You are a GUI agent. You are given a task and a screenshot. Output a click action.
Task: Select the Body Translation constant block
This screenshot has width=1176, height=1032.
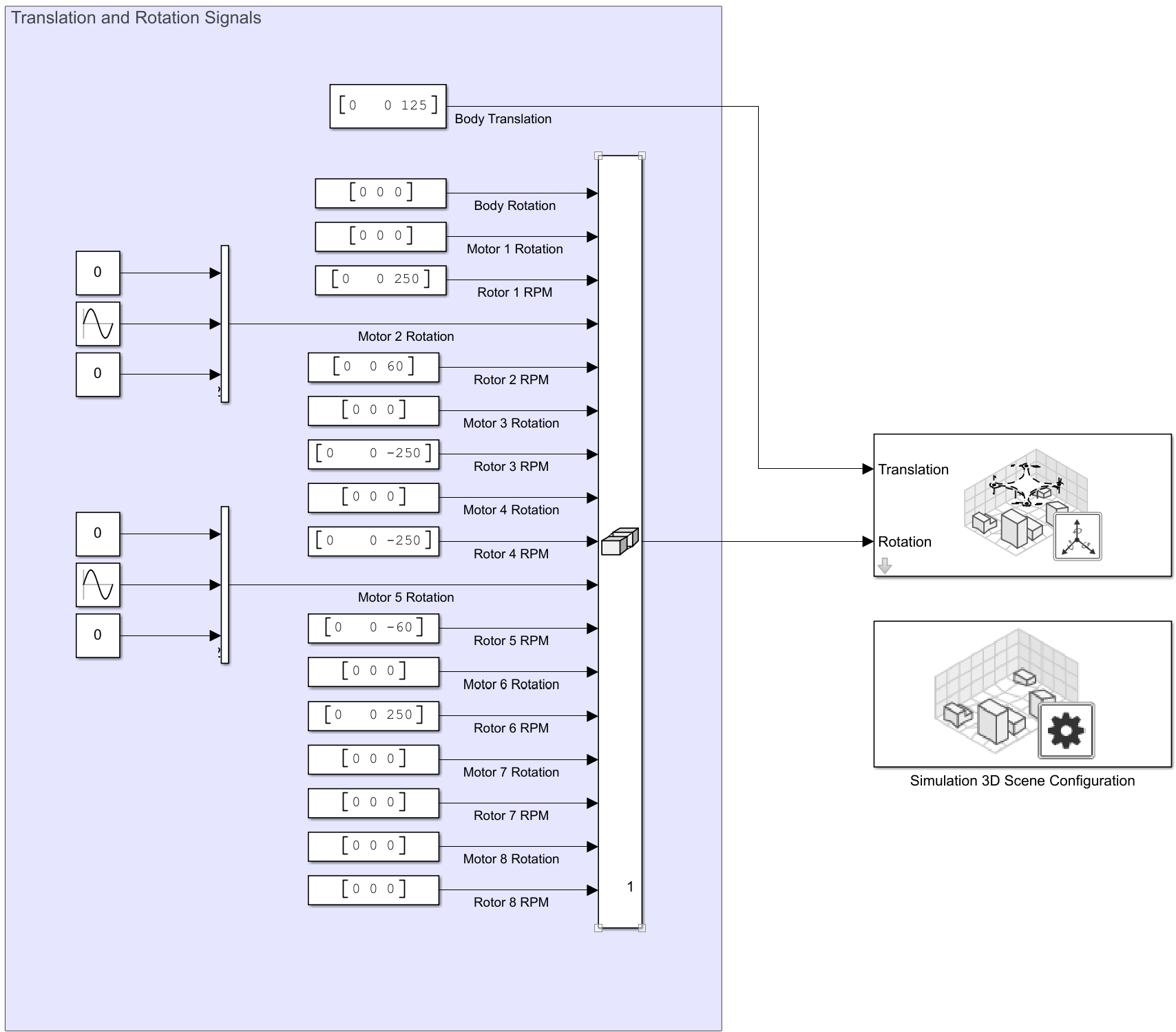coord(389,105)
